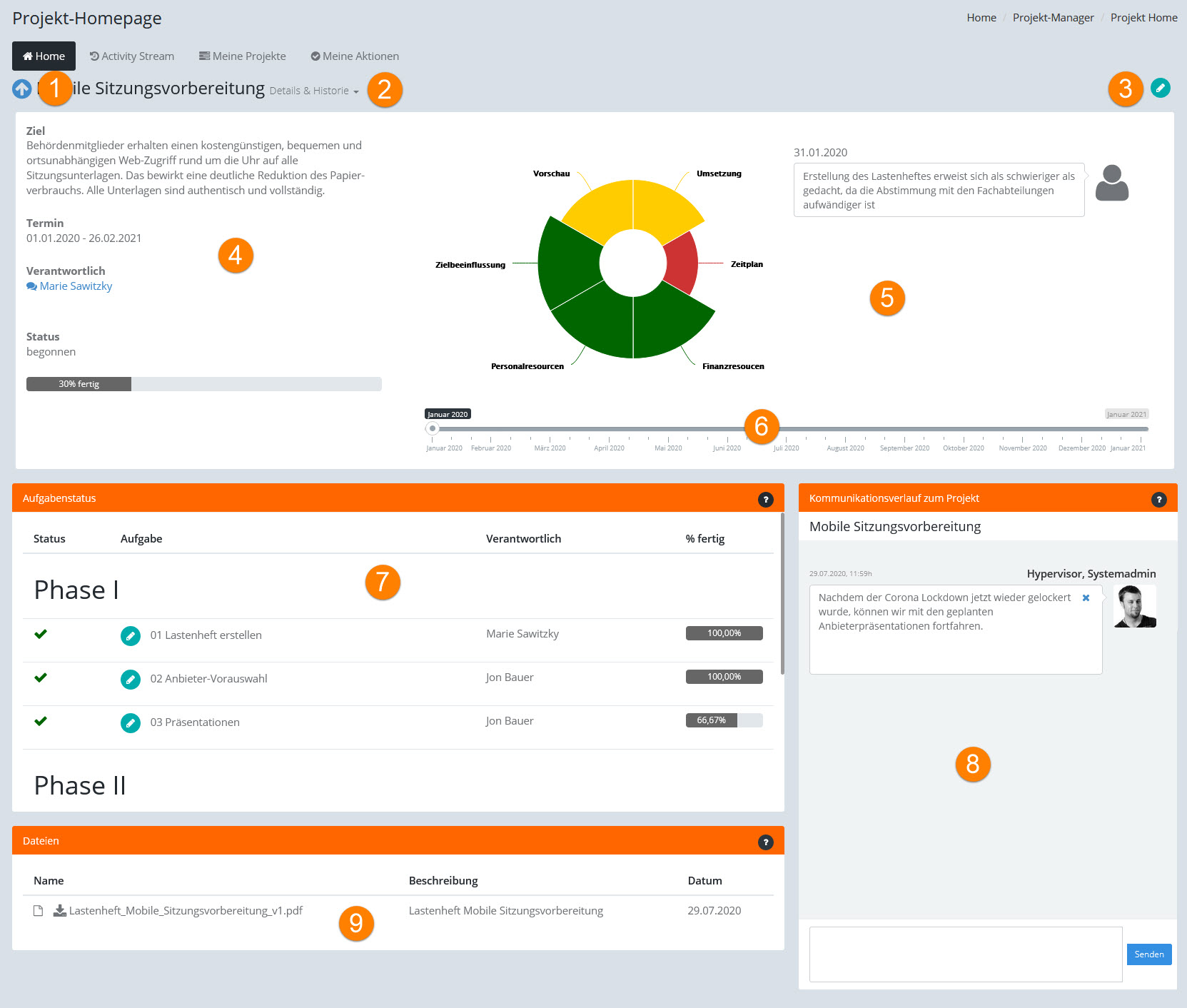Viewport: 1187px width, 1008px height.
Task: Go to the Meine Aktionen tab
Action: [x=355, y=56]
